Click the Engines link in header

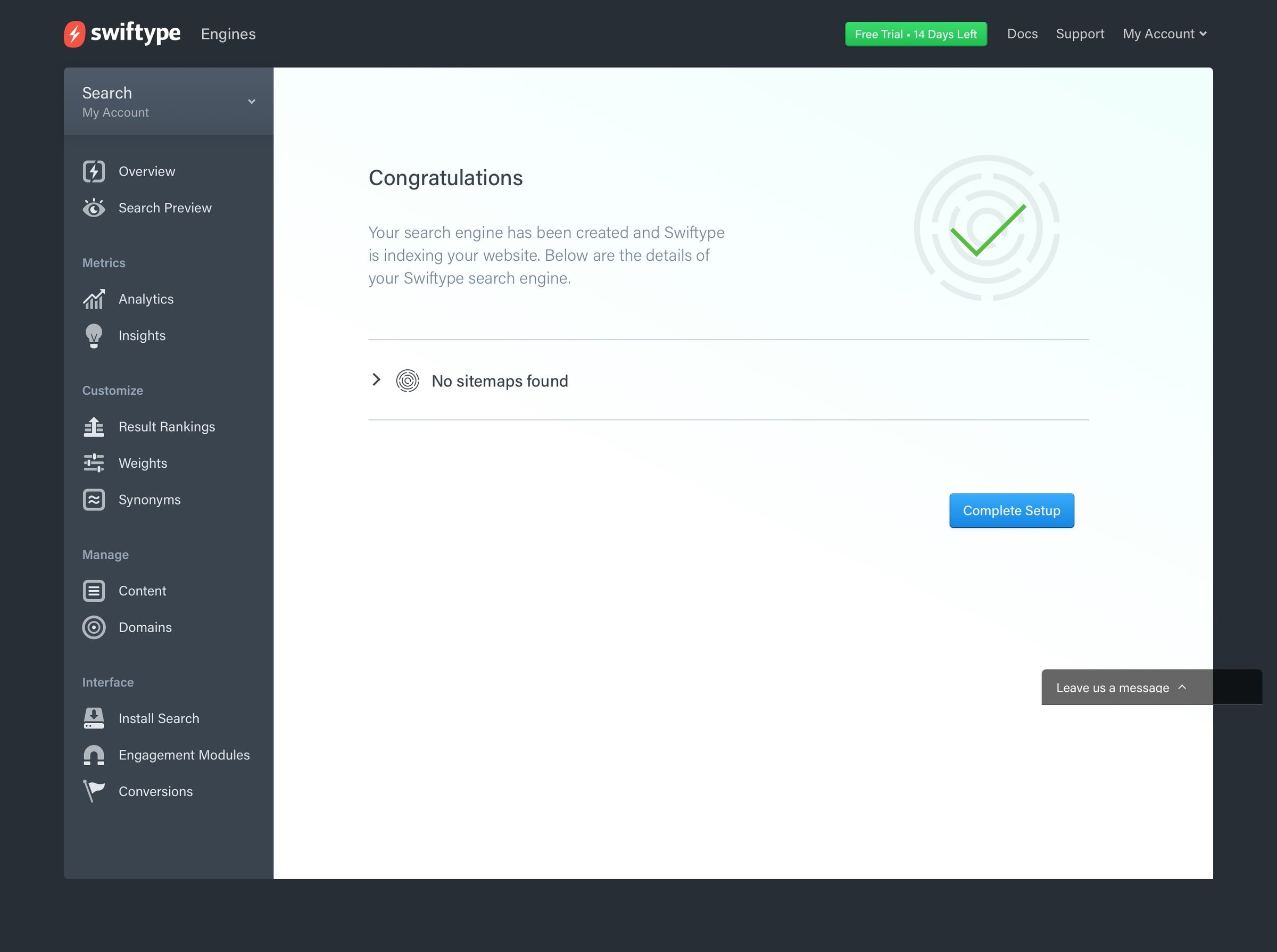tap(228, 34)
